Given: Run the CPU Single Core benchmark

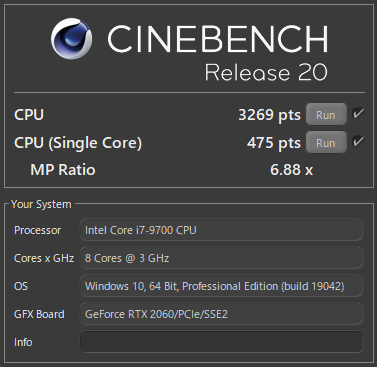Looking at the screenshot, I should (326, 143).
